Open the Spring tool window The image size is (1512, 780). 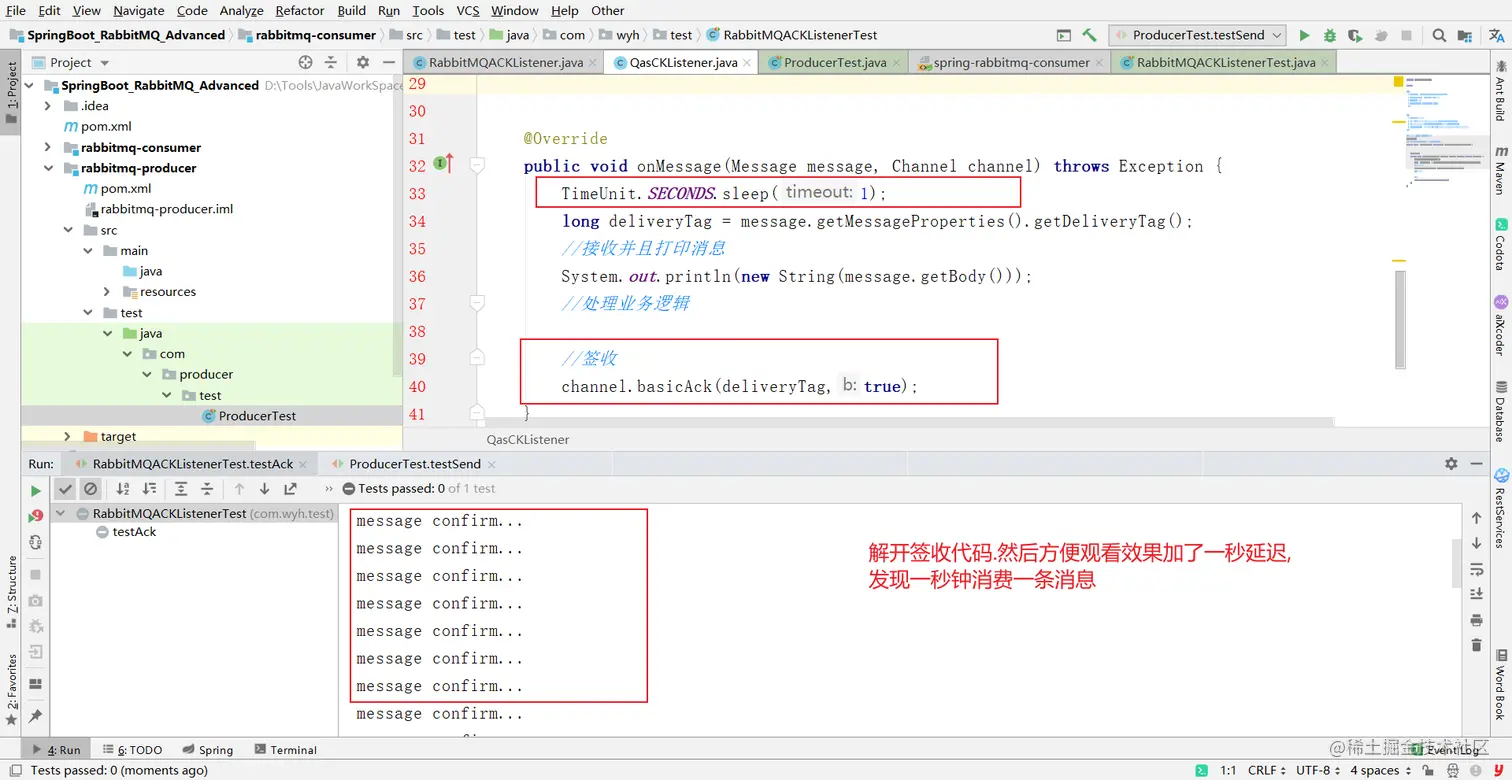point(208,750)
